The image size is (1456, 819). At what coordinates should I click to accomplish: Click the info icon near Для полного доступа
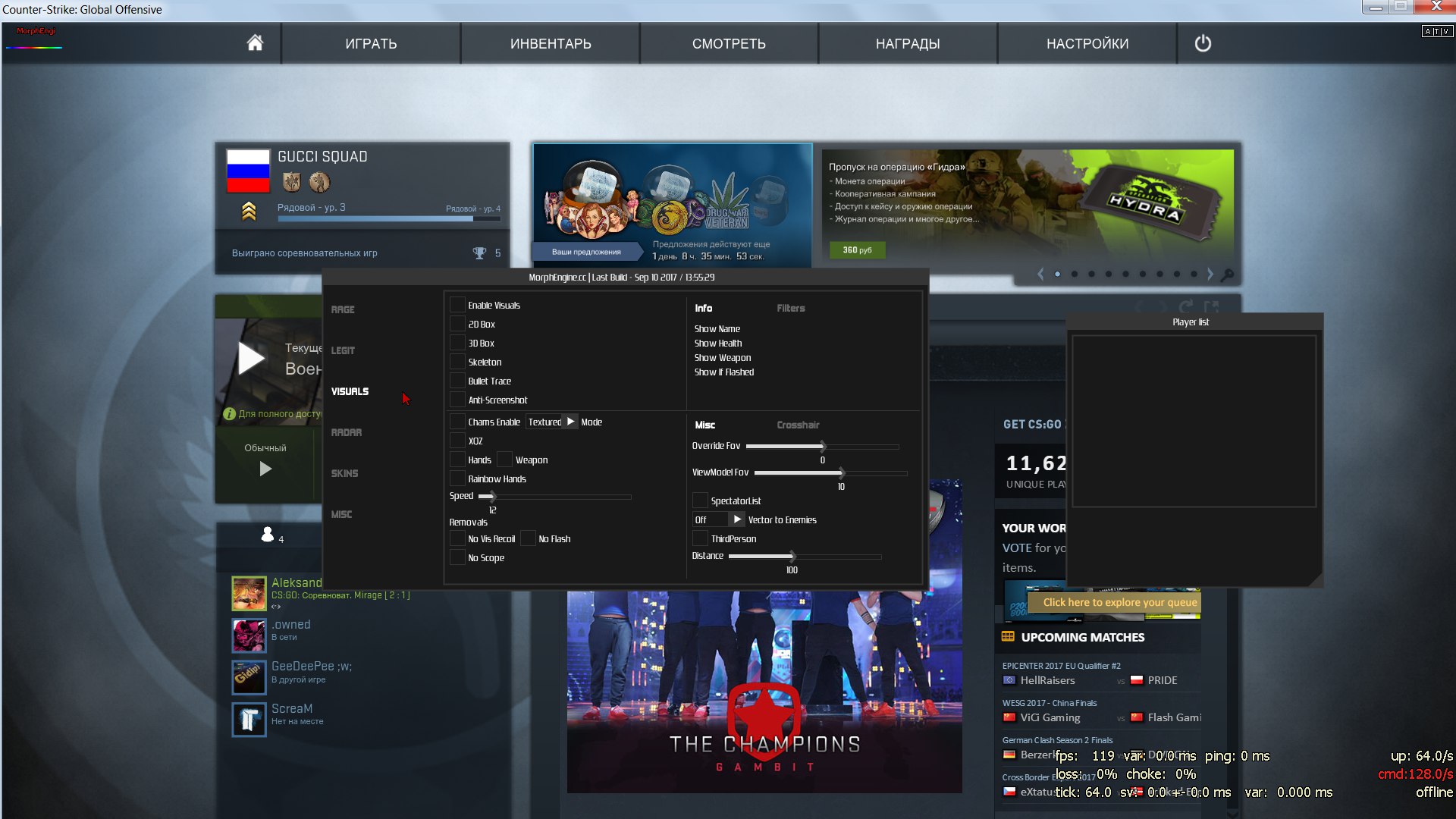click(x=229, y=414)
